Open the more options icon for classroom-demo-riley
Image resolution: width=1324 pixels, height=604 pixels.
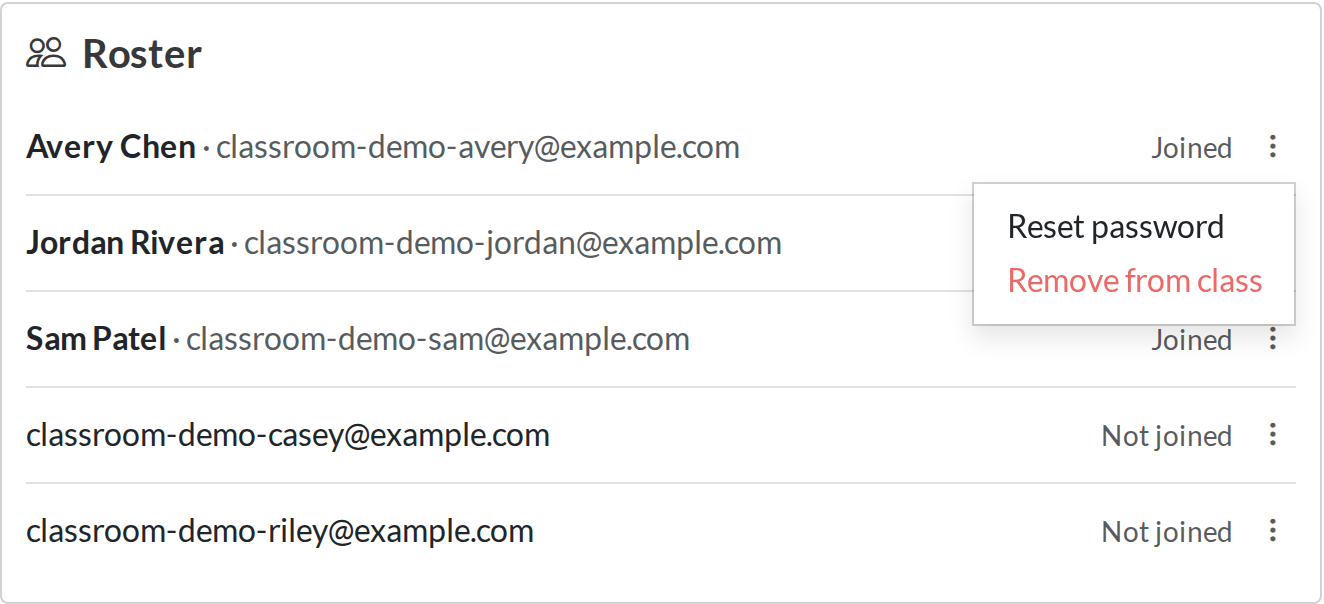1272,531
